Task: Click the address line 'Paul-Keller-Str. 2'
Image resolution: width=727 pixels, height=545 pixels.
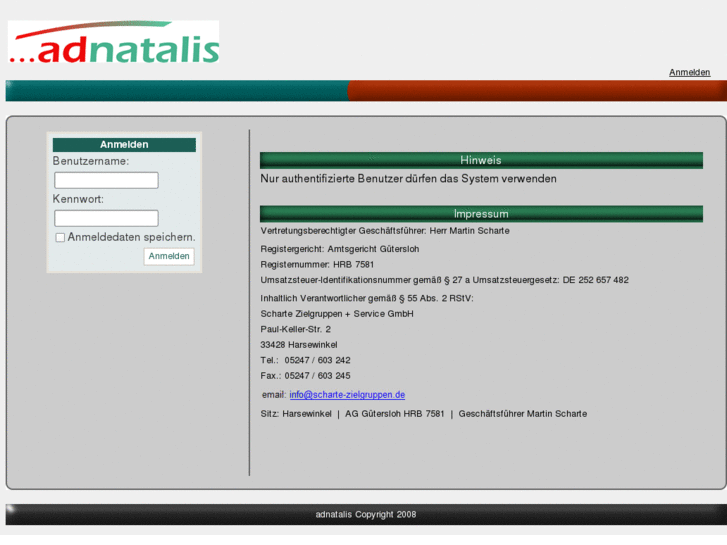Action: click(x=296, y=329)
